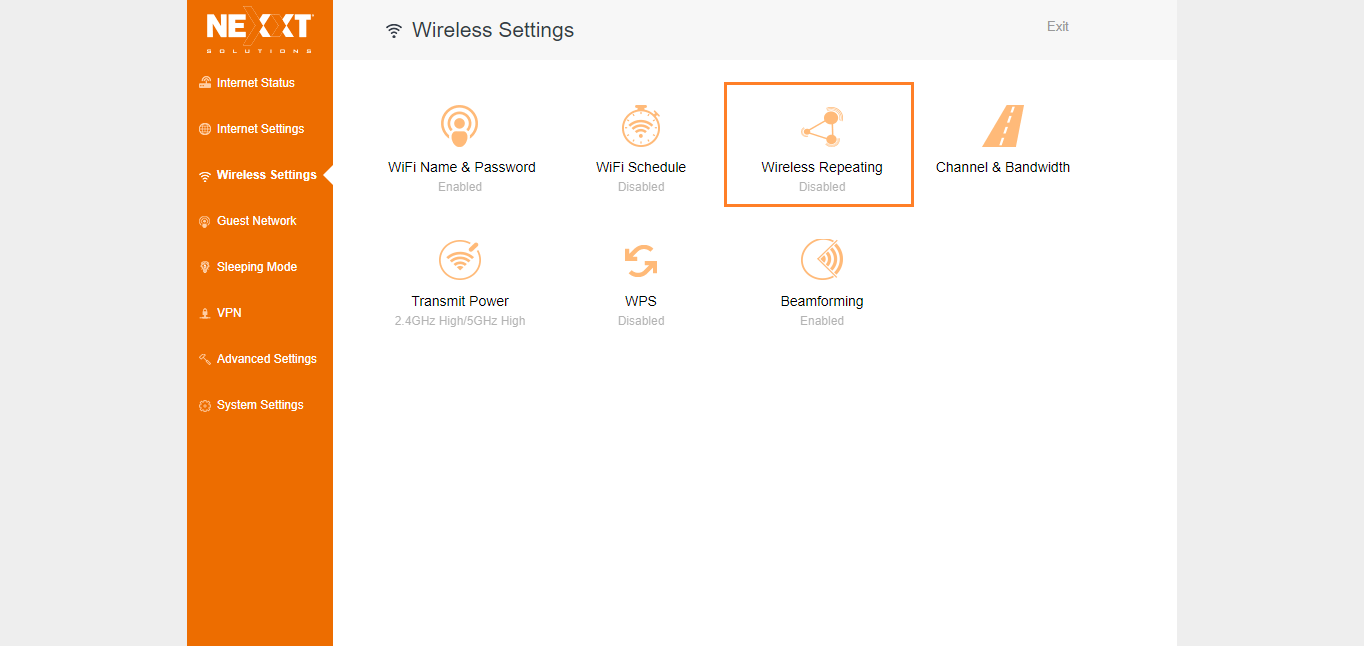The image size is (1364, 646).
Task: Open the WPS sync arrows icon
Action: 641,261
